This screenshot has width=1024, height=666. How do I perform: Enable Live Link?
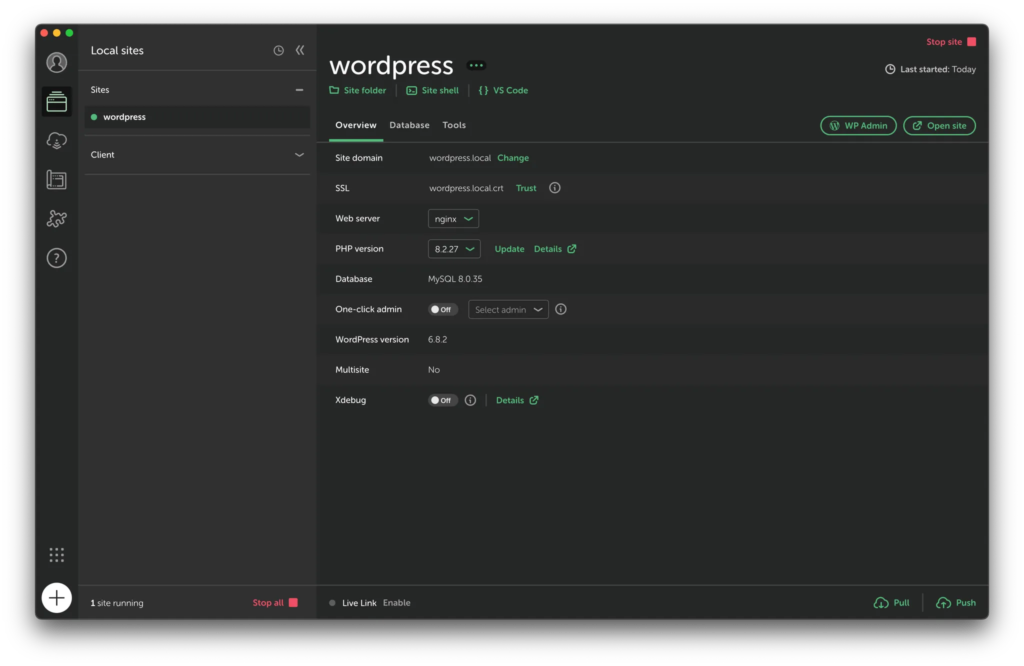(396, 603)
